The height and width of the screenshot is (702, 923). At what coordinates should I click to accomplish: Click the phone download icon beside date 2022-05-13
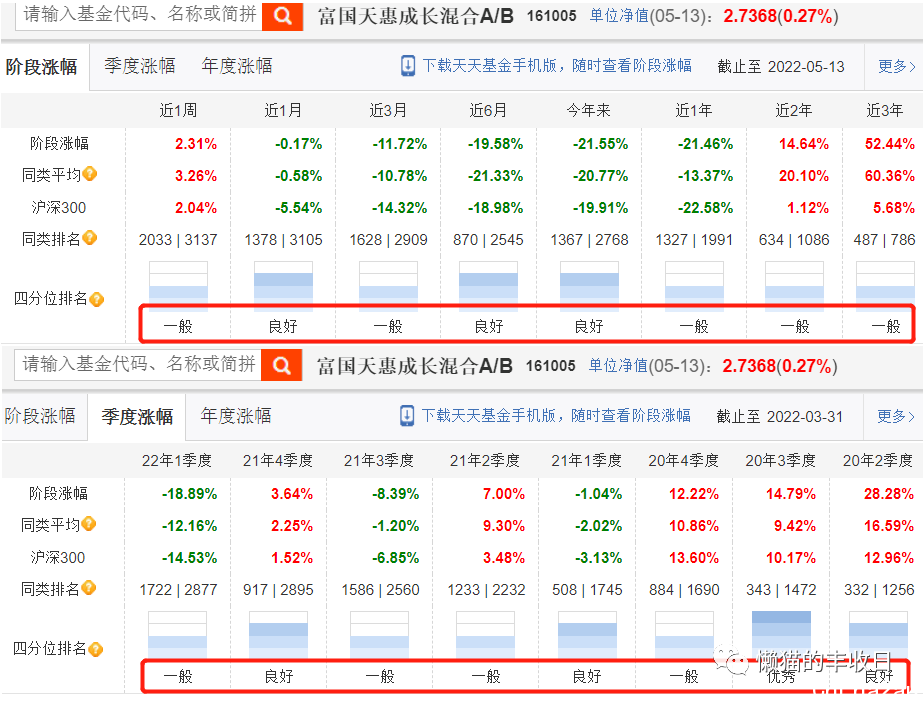(407, 66)
